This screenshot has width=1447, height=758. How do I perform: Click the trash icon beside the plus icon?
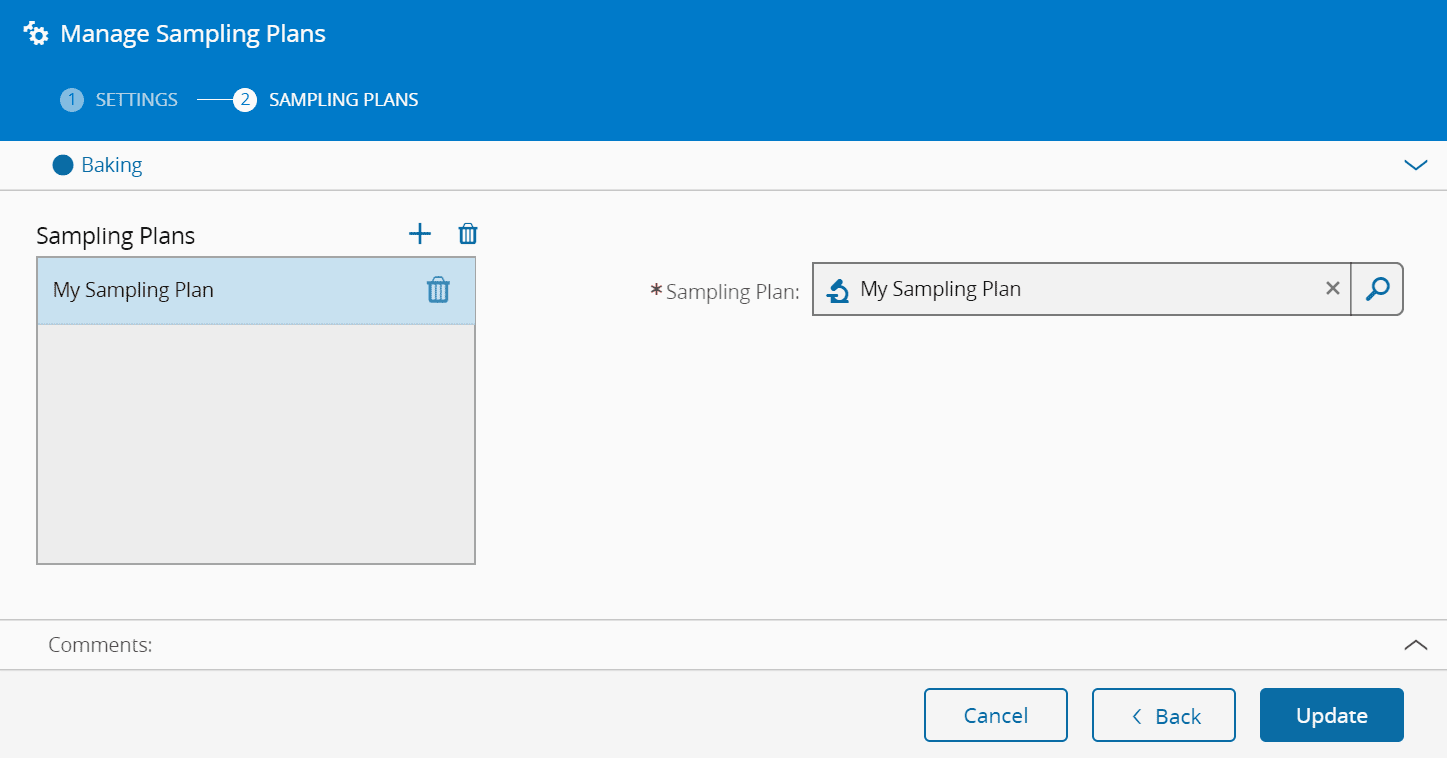(468, 234)
